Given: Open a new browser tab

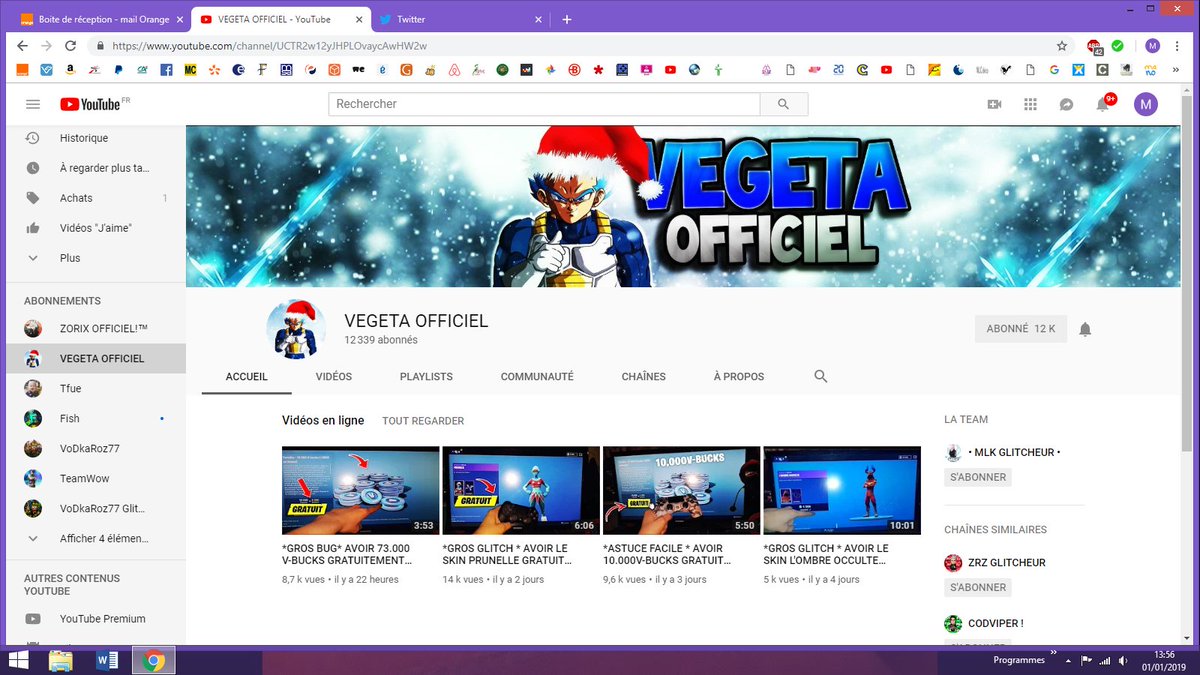Looking at the screenshot, I should 567,19.
